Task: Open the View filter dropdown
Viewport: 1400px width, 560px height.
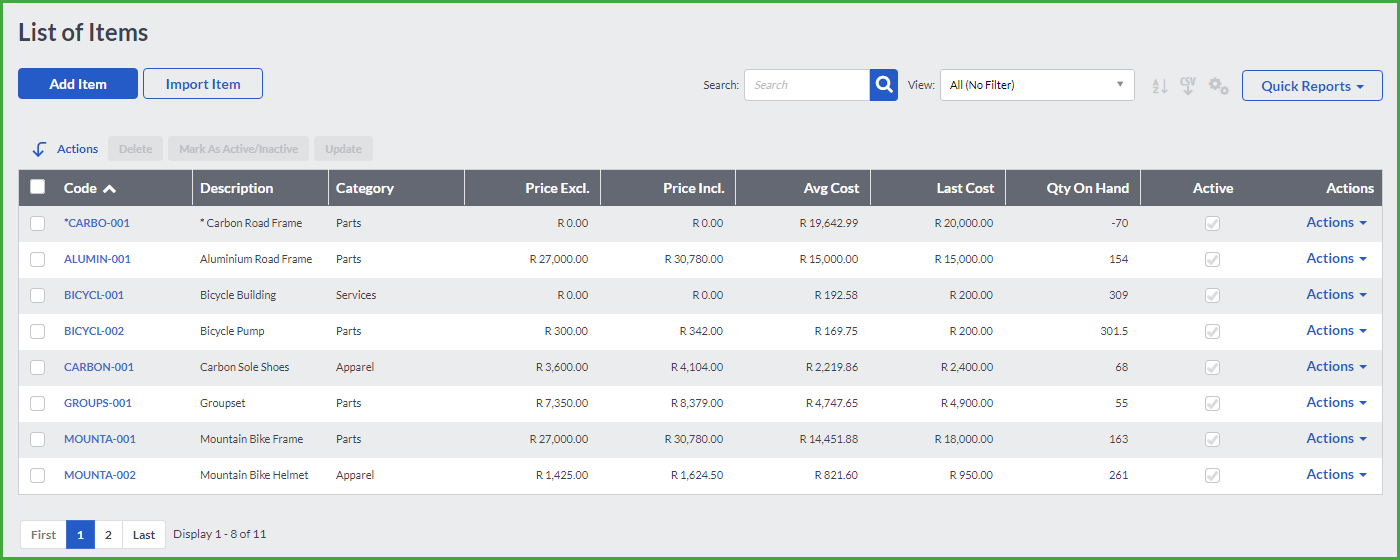Action: coord(1037,85)
